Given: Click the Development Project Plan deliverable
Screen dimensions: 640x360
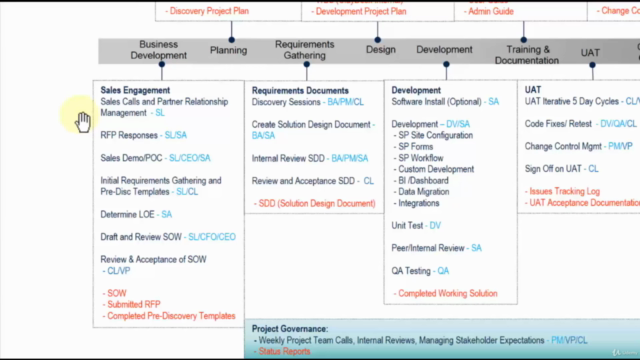Looking at the screenshot, I should [x=359, y=11].
